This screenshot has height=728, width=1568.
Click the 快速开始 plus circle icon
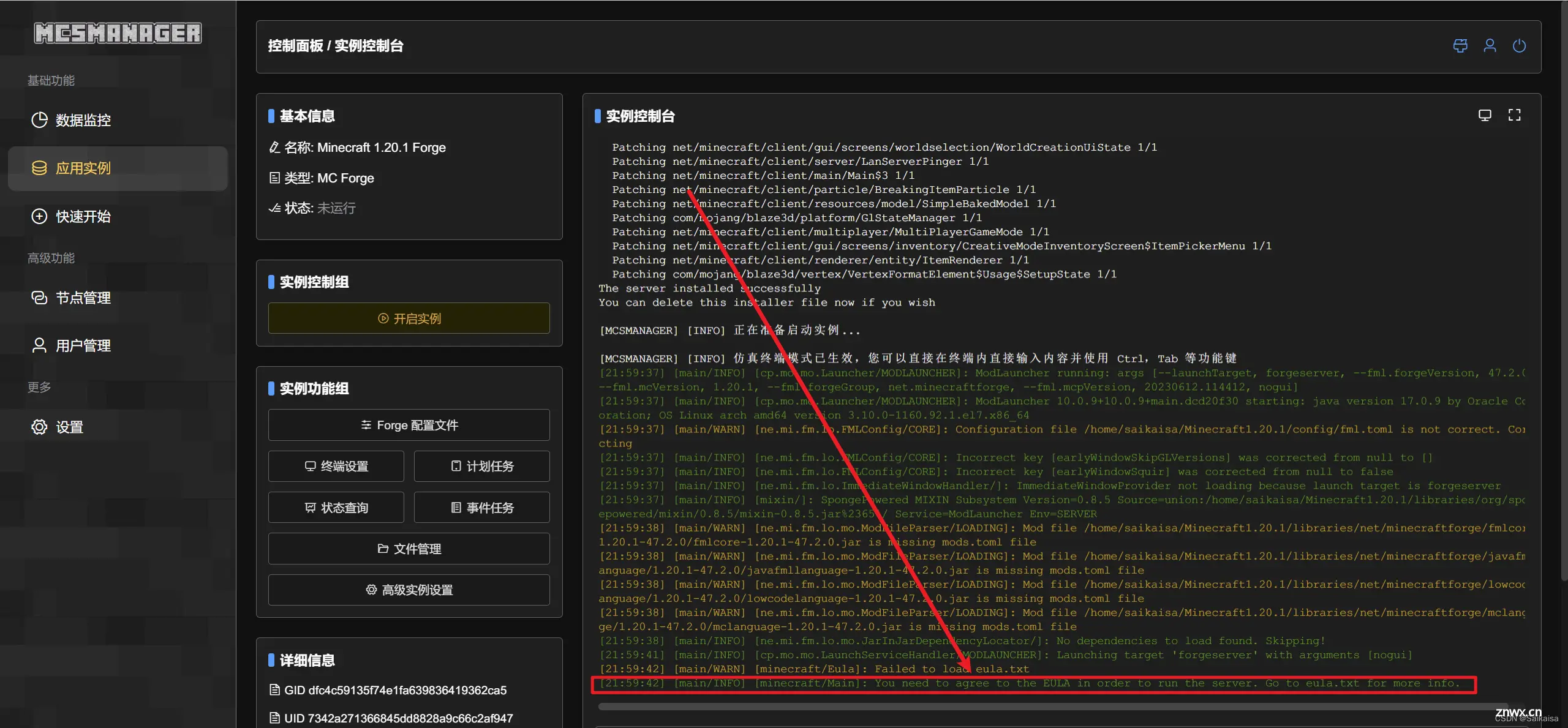[39, 216]
